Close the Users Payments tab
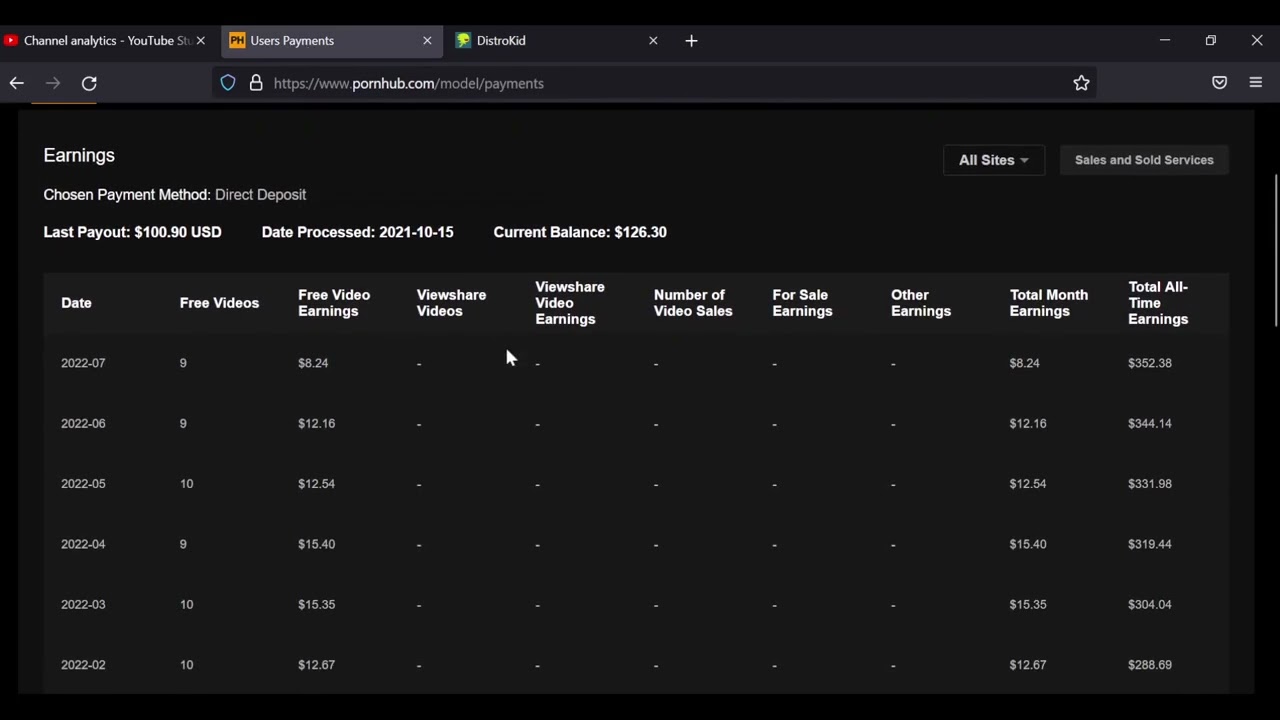The image size is (1280, 720). (x=427, y=41)
